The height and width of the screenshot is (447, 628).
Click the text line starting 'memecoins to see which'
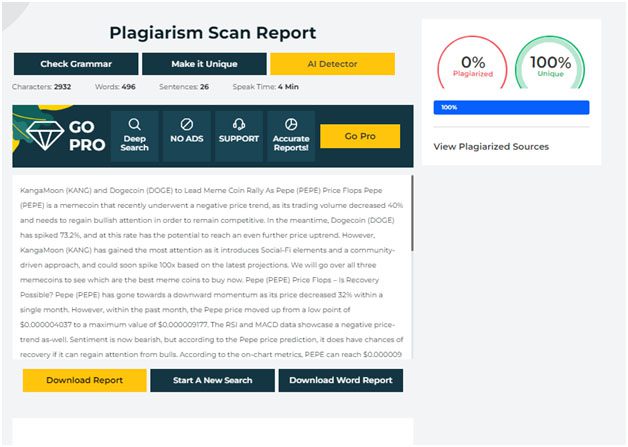(199, 280)
